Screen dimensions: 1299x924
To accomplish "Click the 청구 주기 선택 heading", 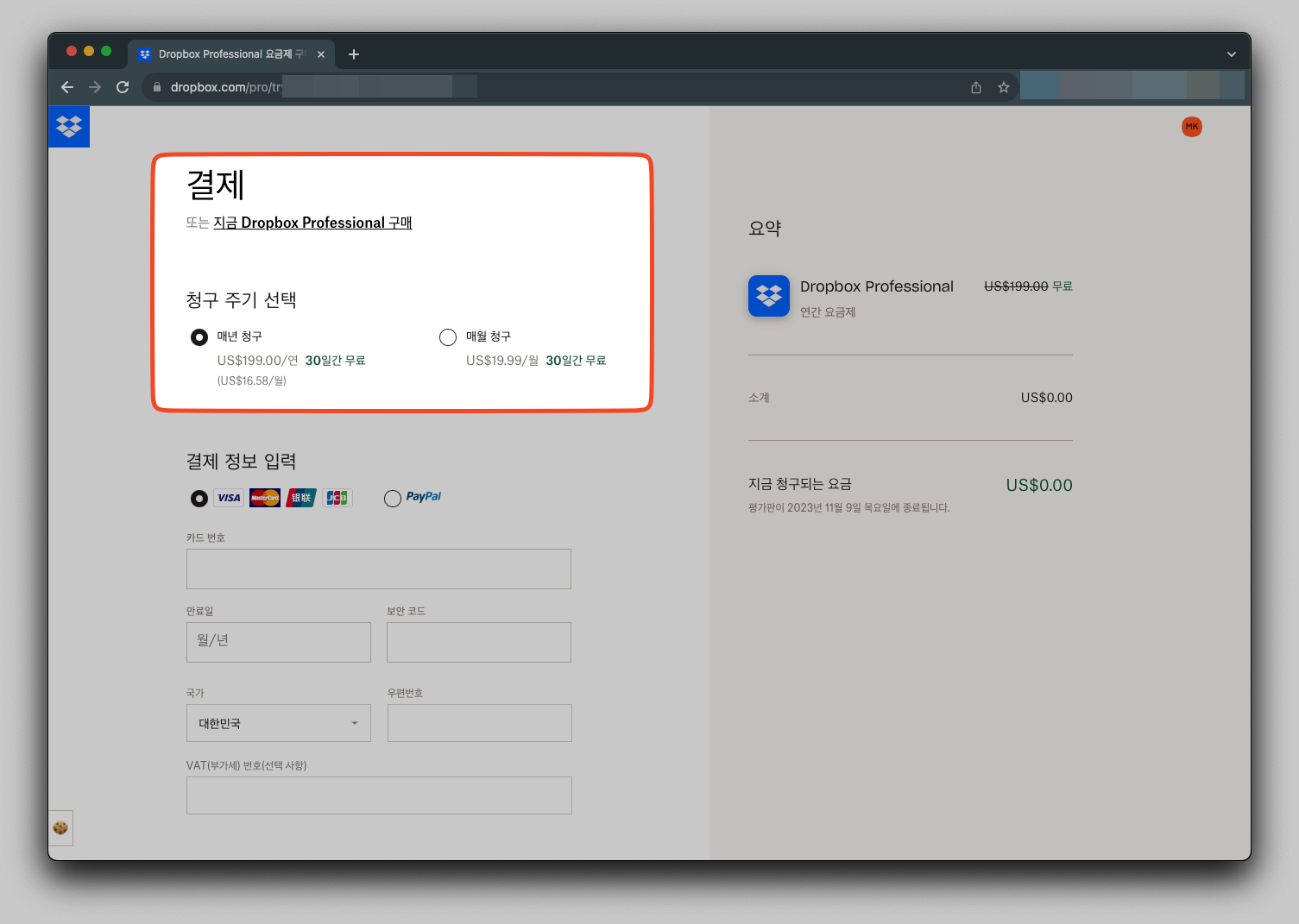I will point(242,300).
